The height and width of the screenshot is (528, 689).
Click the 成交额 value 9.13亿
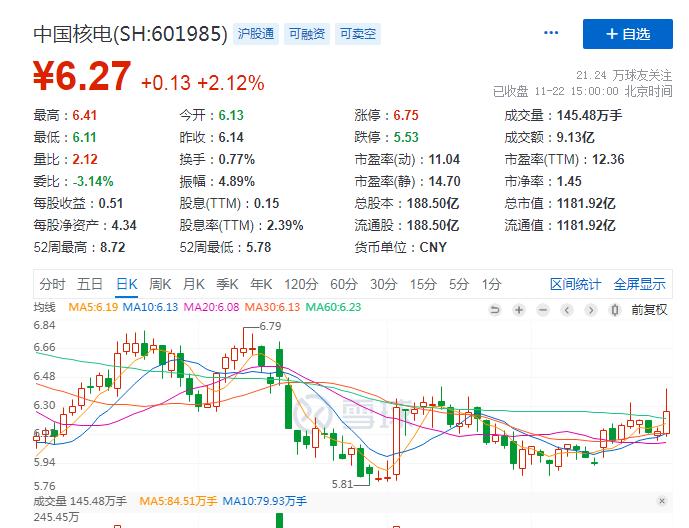[575, 137]
